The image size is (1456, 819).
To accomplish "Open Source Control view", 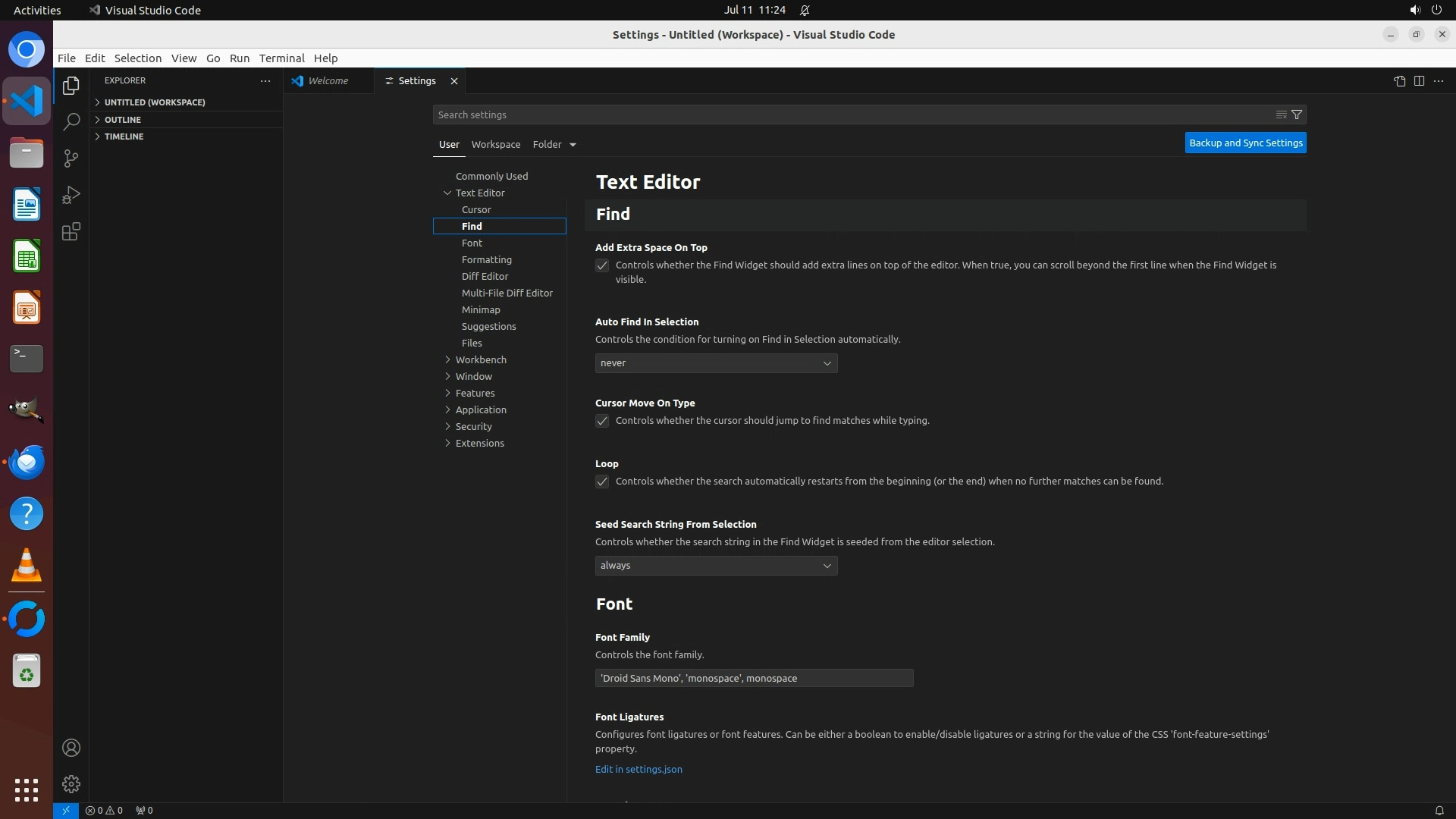I will tap(71, 158).
